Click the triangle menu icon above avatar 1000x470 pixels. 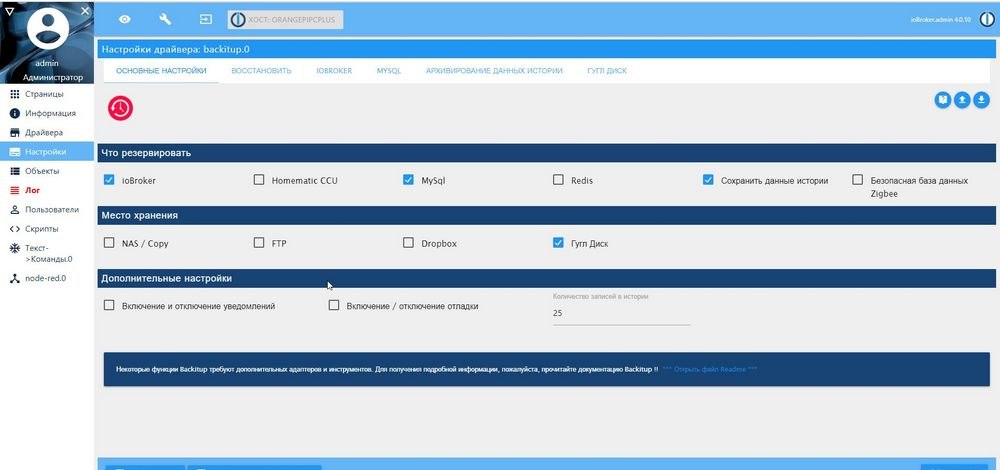click(9, 11)
